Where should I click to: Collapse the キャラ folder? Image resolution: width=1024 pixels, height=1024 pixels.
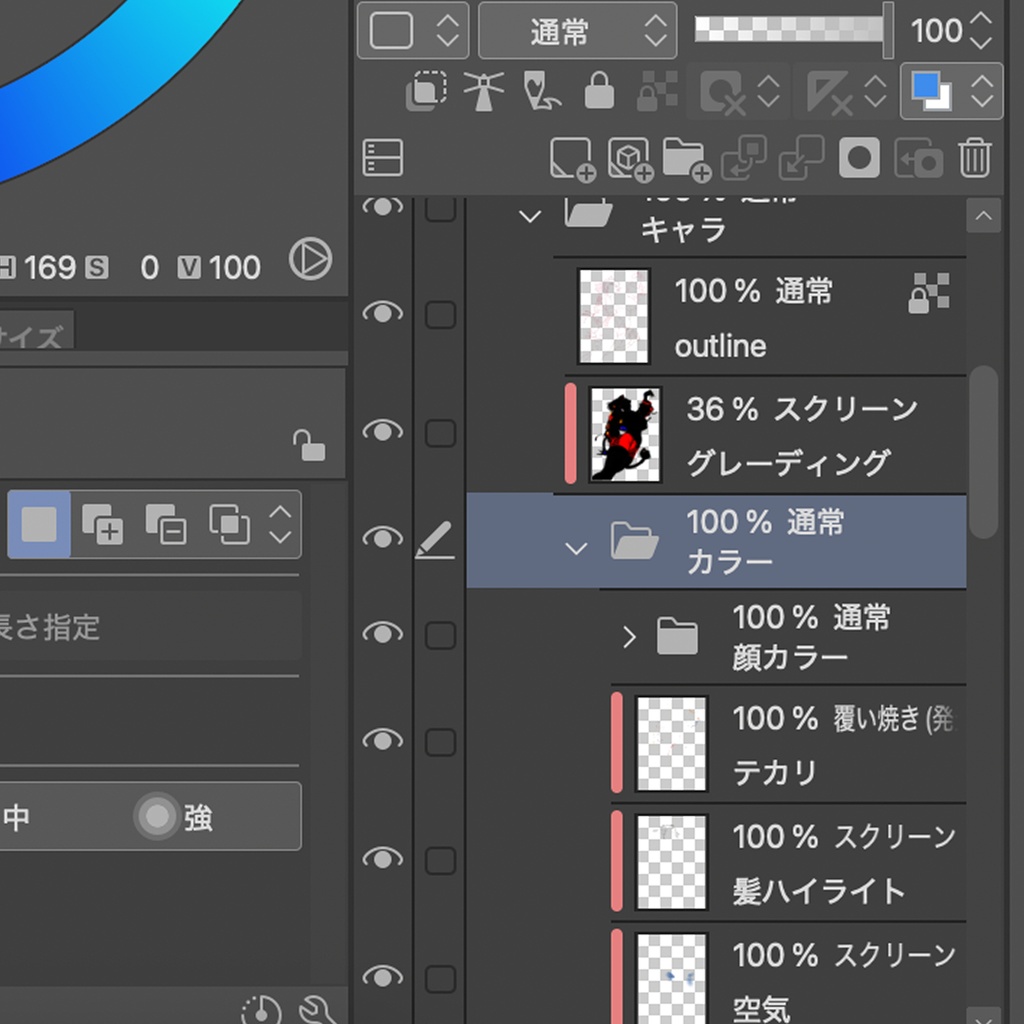point(530,217)
